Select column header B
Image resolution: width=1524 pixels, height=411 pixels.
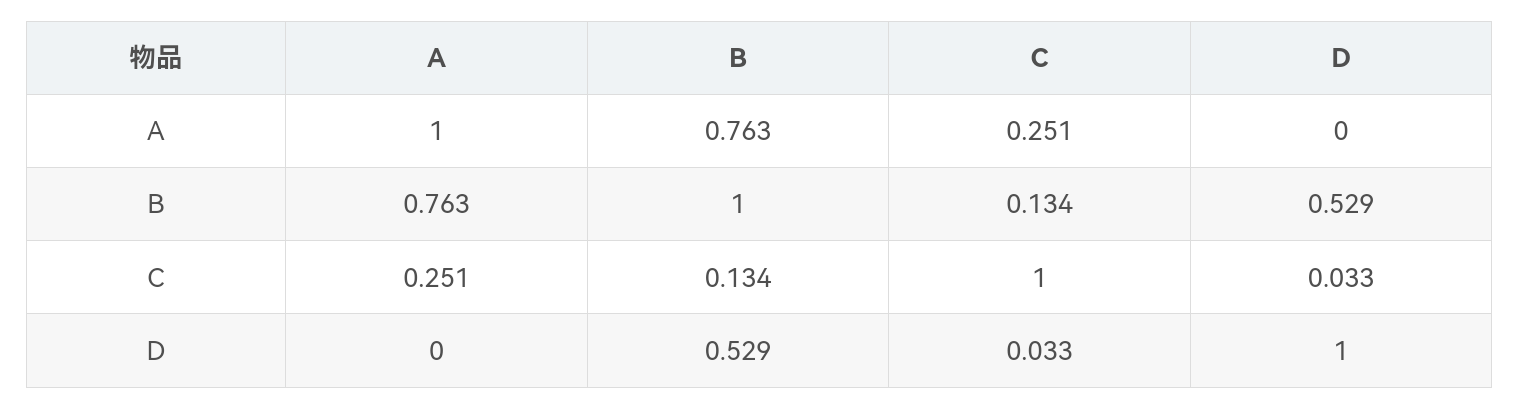tap(738, 58)
